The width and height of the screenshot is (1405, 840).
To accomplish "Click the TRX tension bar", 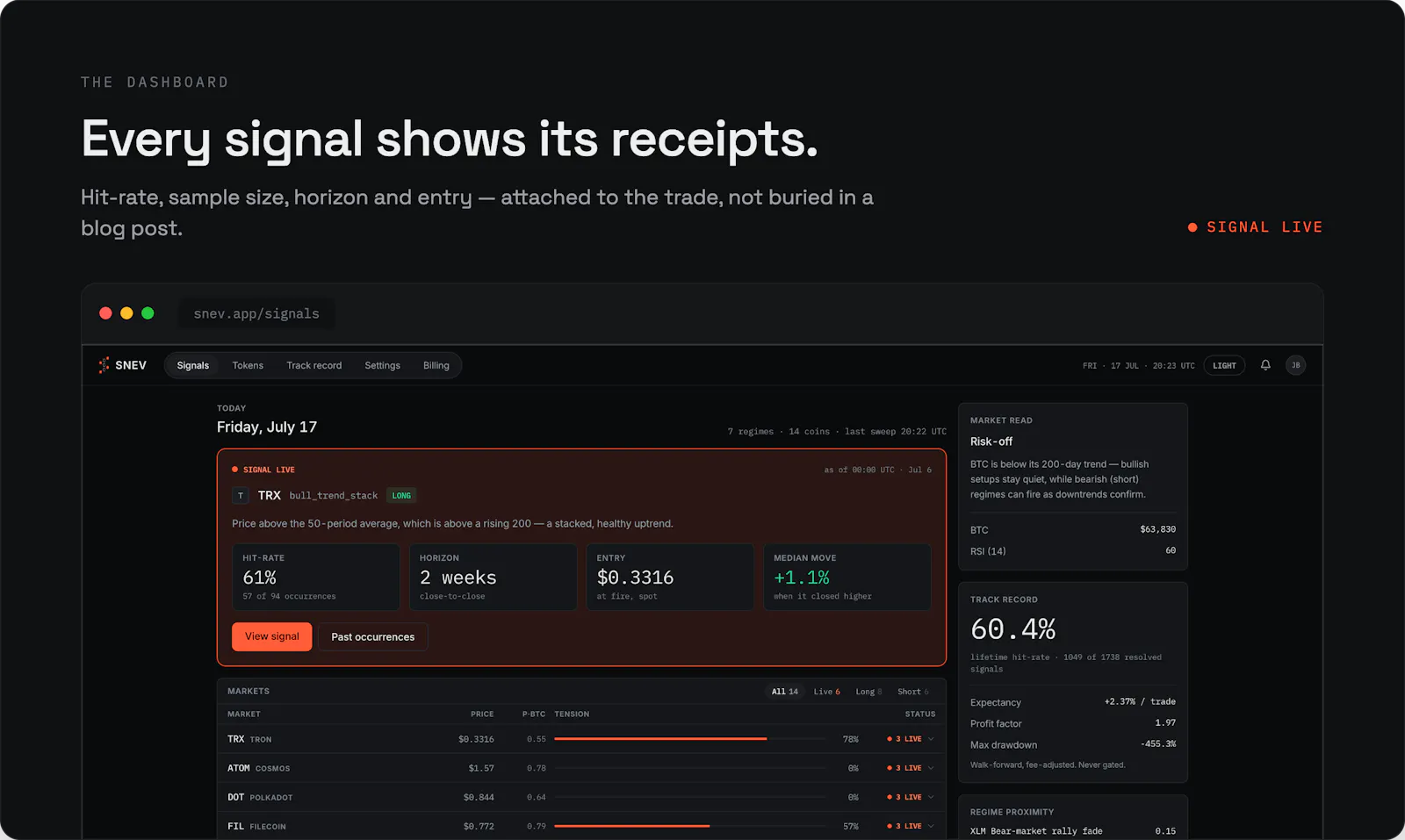I will tap(690, 739).
